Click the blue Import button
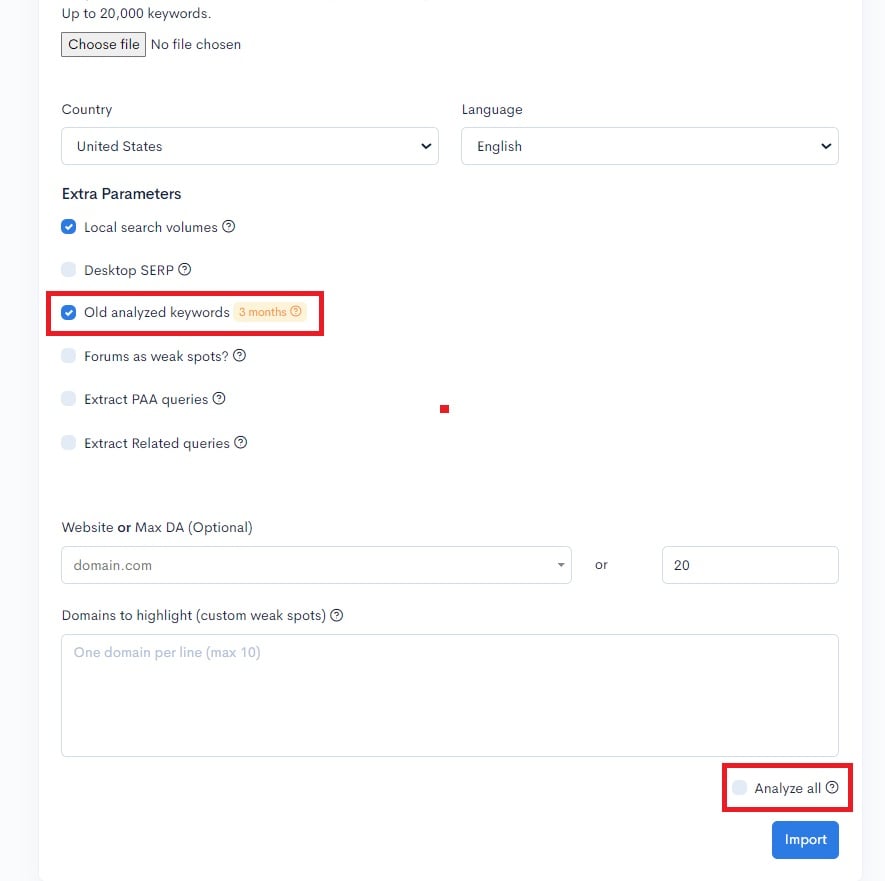This screenshot has width=885, height=881. click(805, 840)
